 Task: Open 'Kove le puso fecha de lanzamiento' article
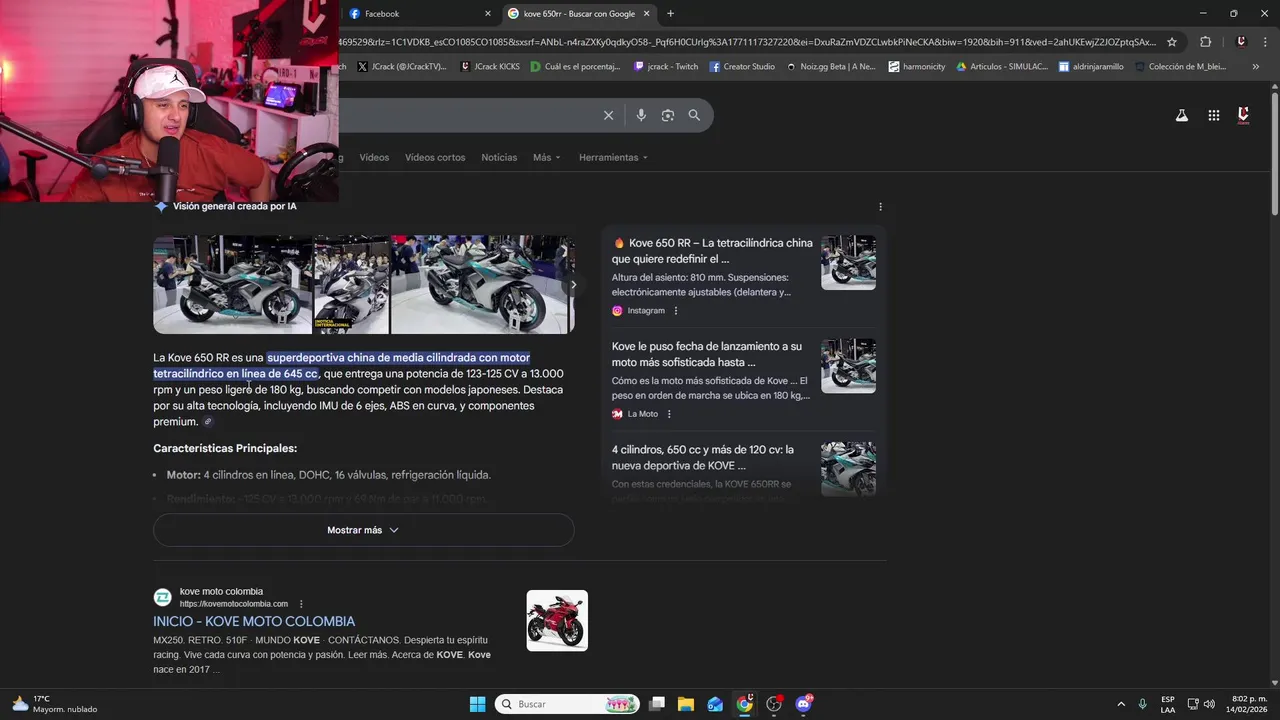707,354
